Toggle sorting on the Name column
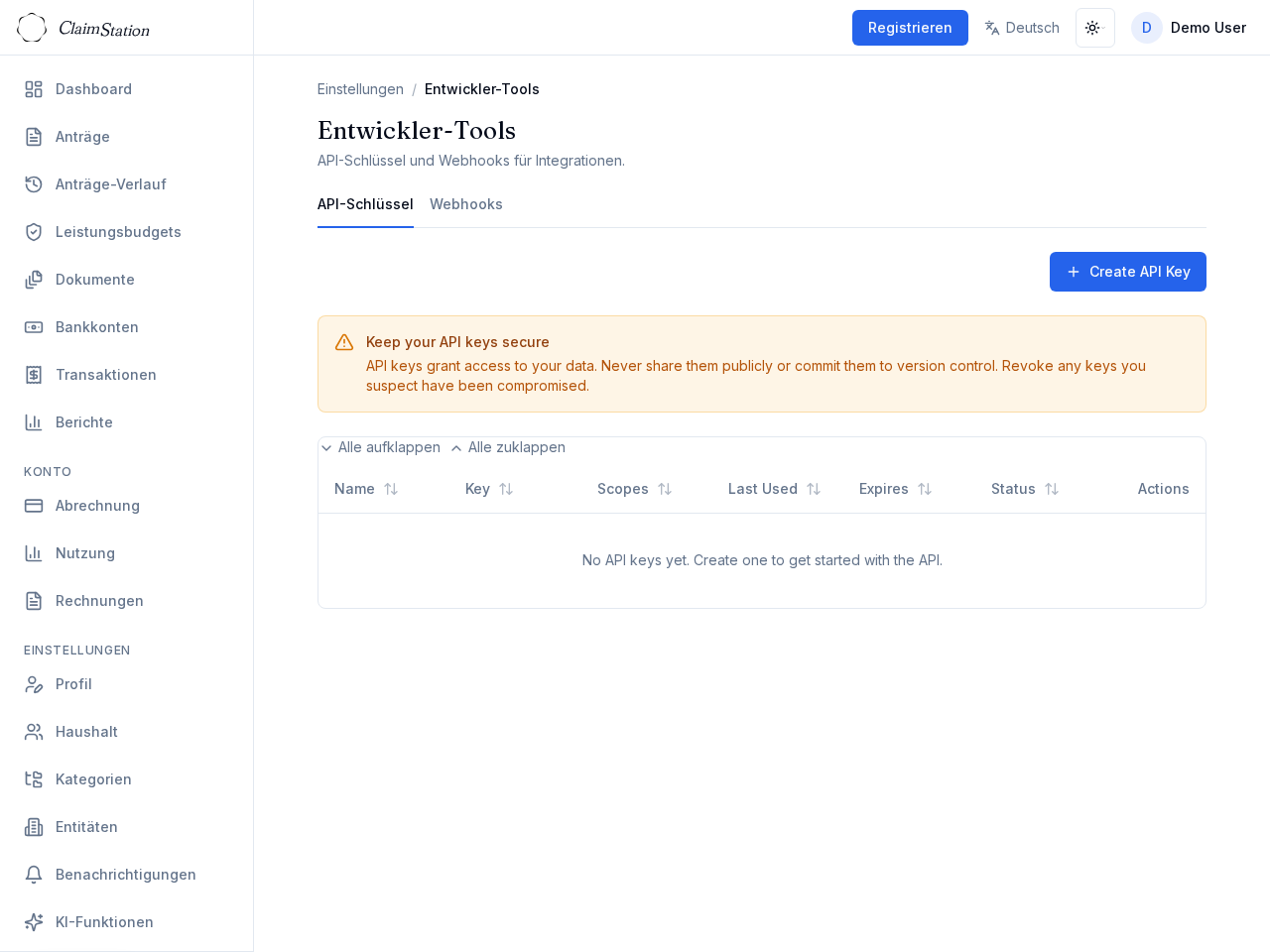This screenshot has width=1270, height=952. click(366, 489)
